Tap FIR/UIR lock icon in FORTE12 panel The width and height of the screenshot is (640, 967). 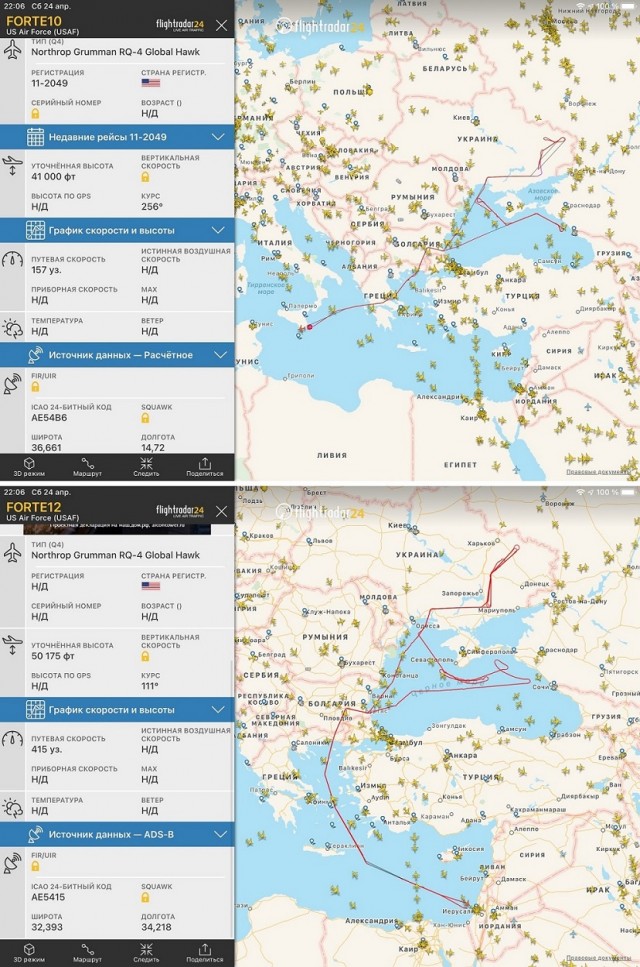pos(35,866)
